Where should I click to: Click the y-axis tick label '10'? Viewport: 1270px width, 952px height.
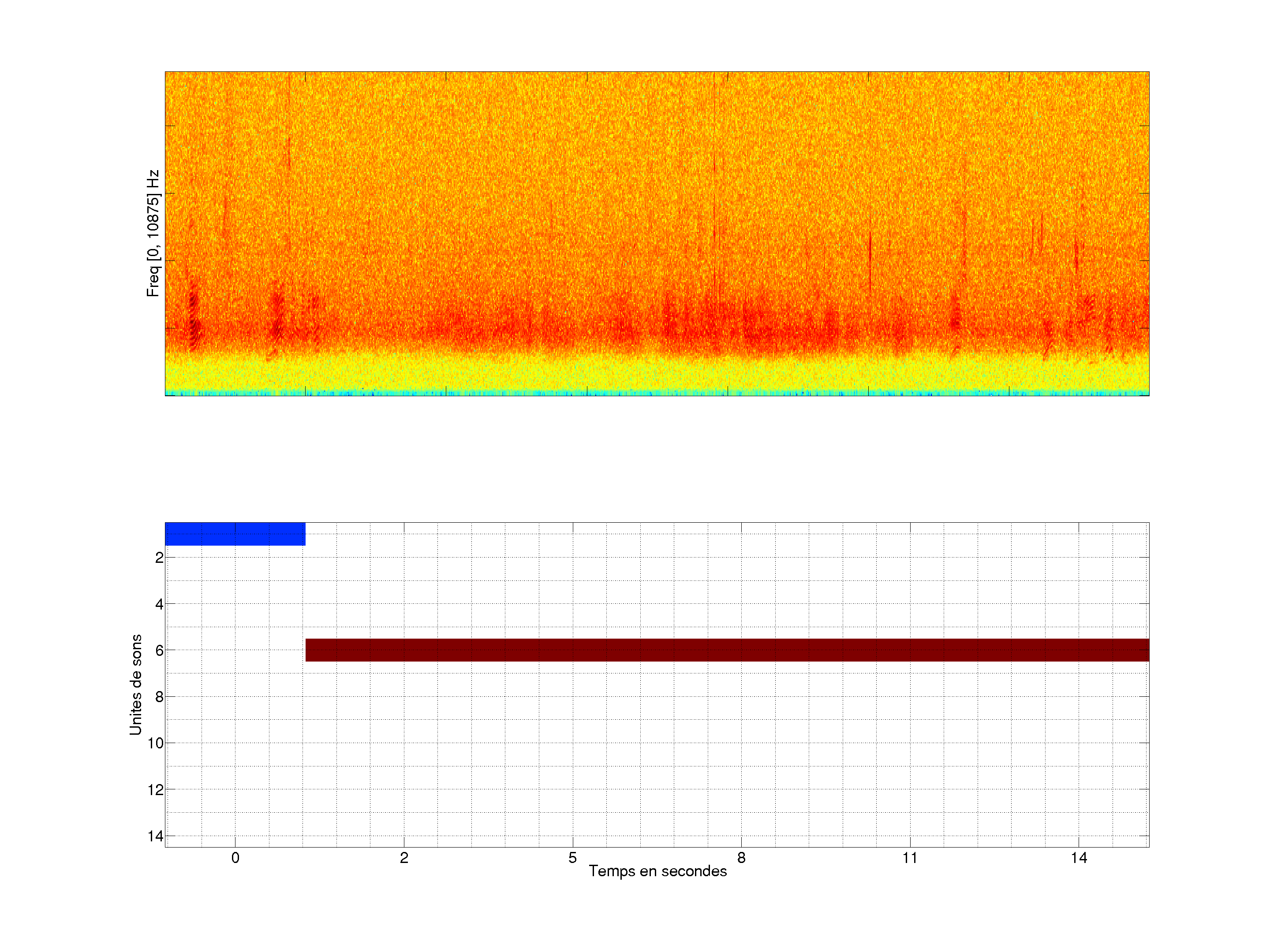coord(156,744)
